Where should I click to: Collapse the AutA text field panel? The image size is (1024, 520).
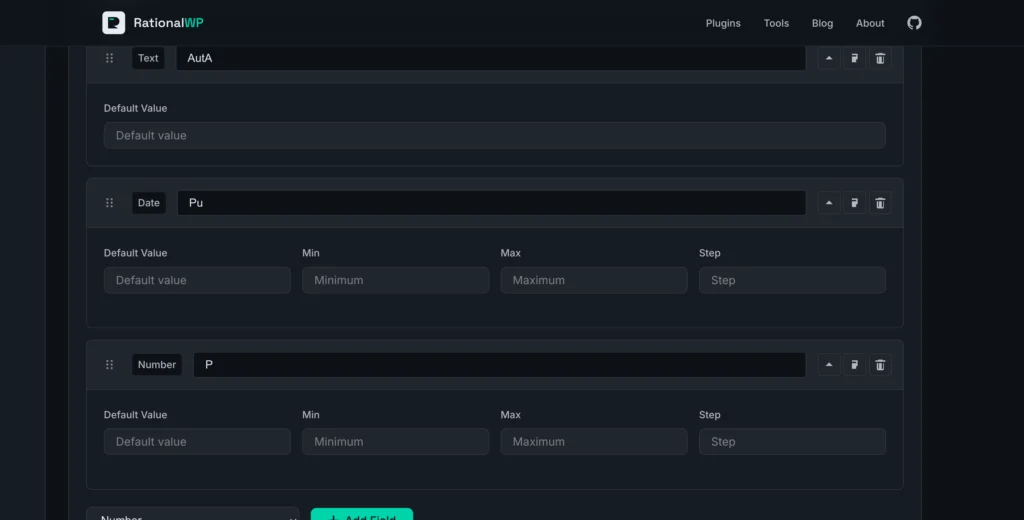829,58
